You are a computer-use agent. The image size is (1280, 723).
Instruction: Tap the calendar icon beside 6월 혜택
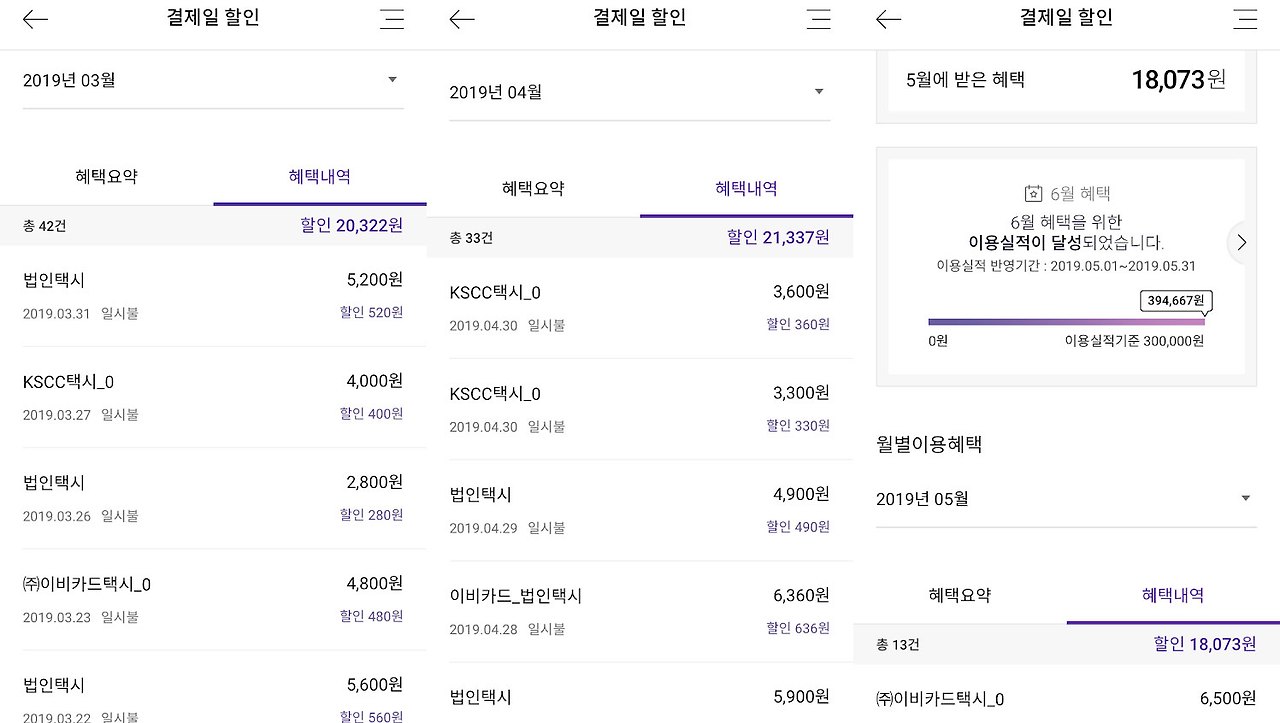[1034, 194]
